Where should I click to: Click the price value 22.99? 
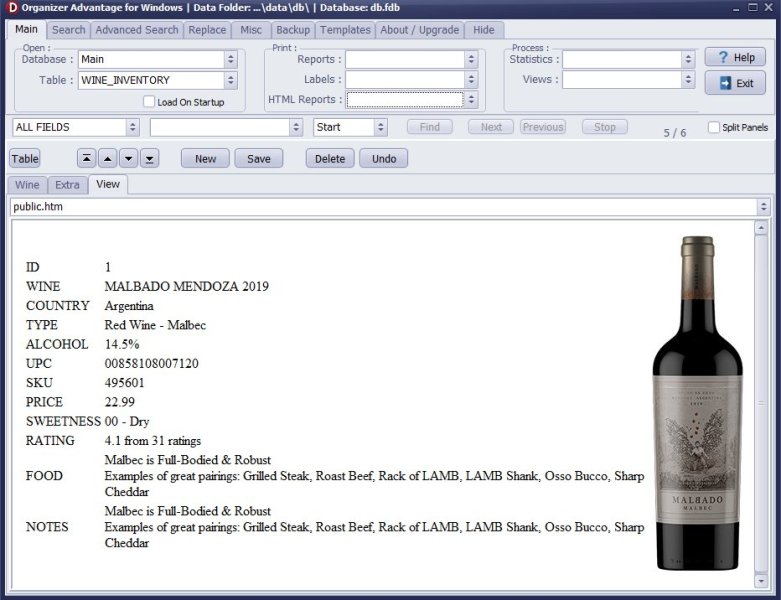pos(120,402)
